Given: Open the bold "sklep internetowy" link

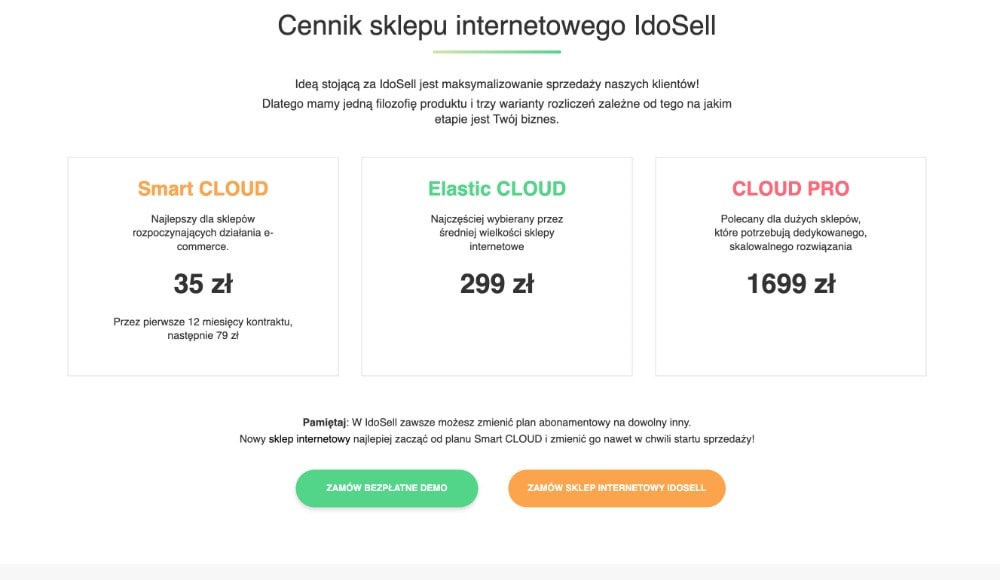Looking at the screenshot, I should click(x=308, y=439).
